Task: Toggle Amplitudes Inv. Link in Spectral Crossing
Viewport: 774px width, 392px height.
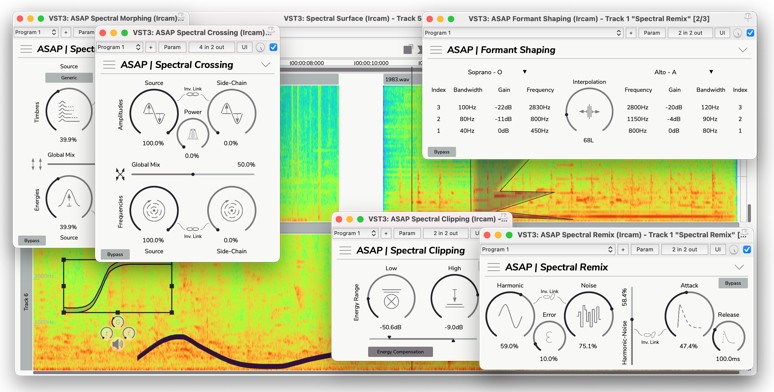Action: coord(193,94)
